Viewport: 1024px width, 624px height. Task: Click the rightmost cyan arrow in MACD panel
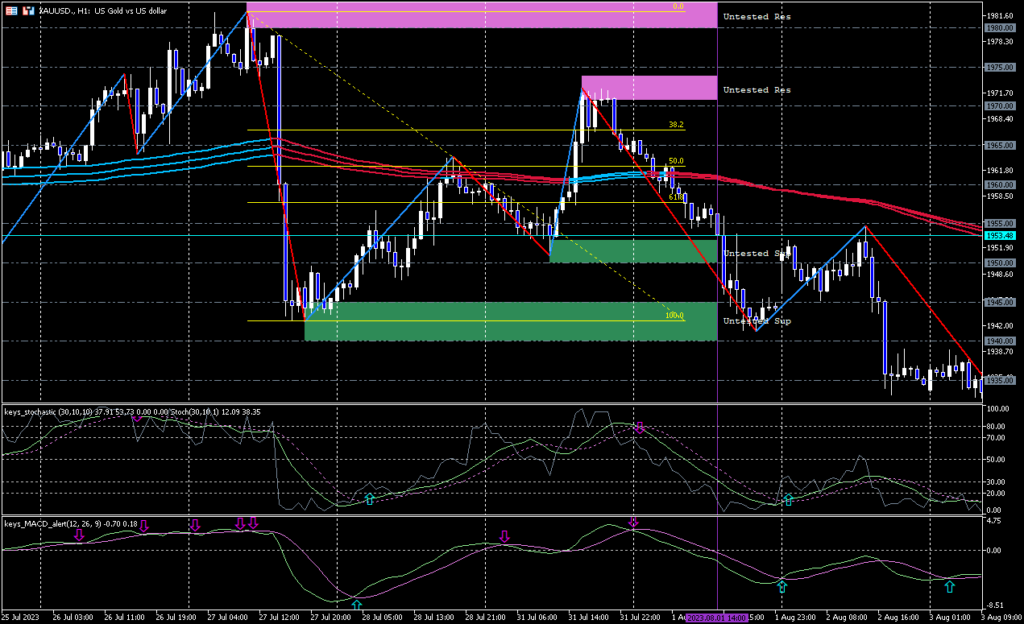click(949, 587)
